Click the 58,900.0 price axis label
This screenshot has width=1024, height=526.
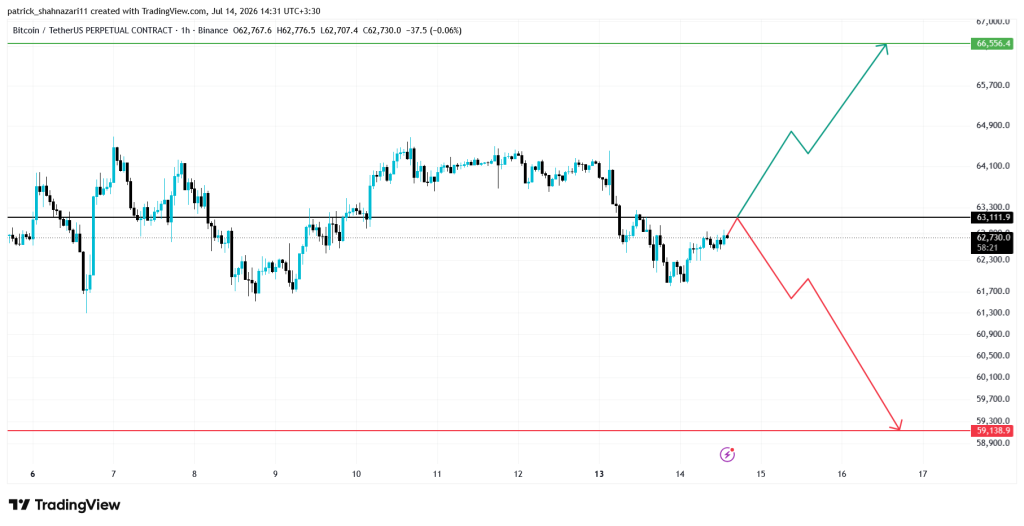[x=993, y=443]
